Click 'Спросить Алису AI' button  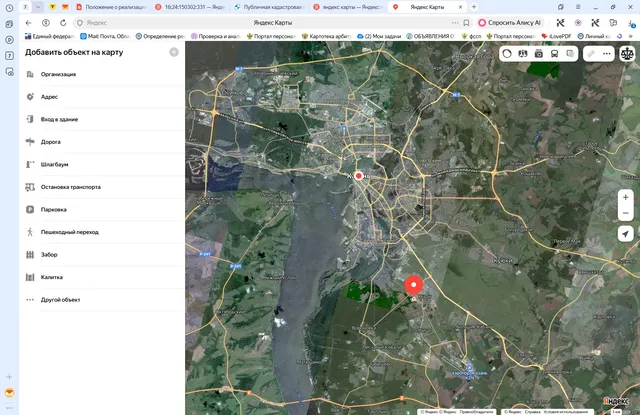tap(510, 23)
